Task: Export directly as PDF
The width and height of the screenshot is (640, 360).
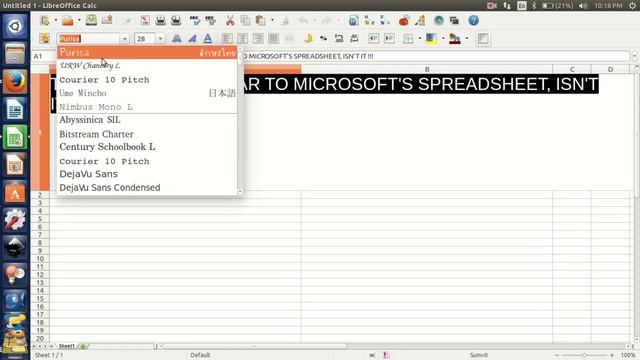Action: coord(145,20)
